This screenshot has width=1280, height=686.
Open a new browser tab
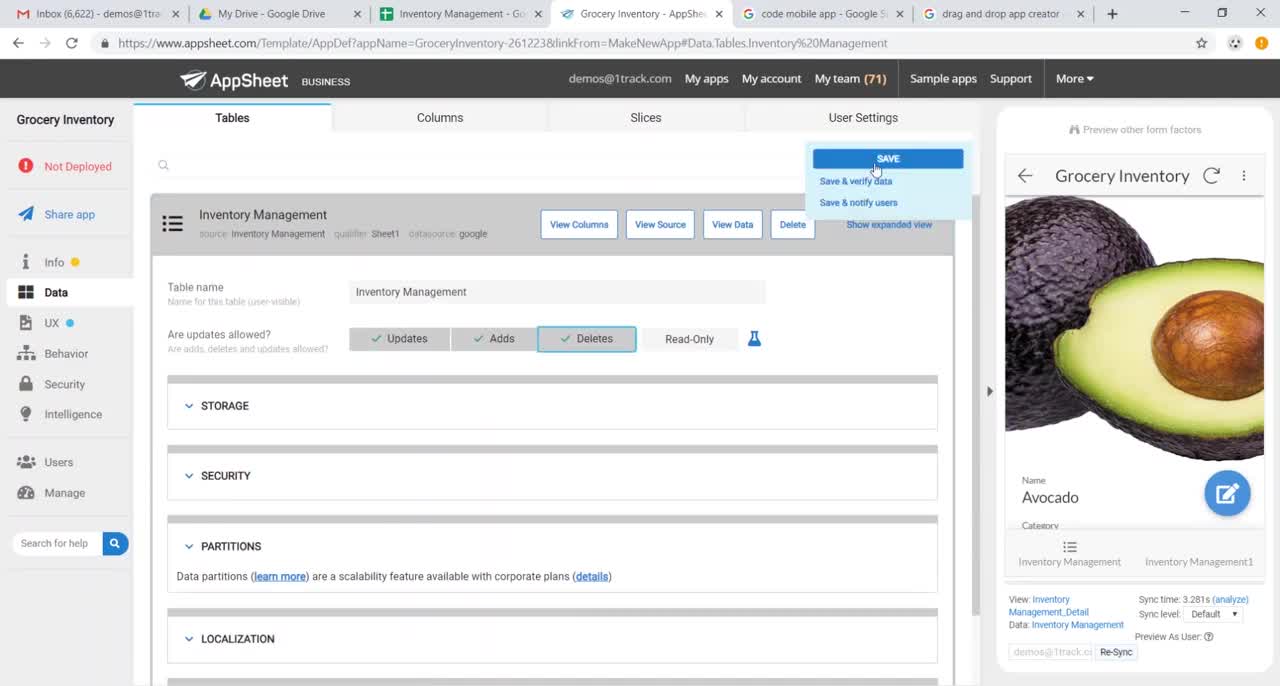point(1112,14)
